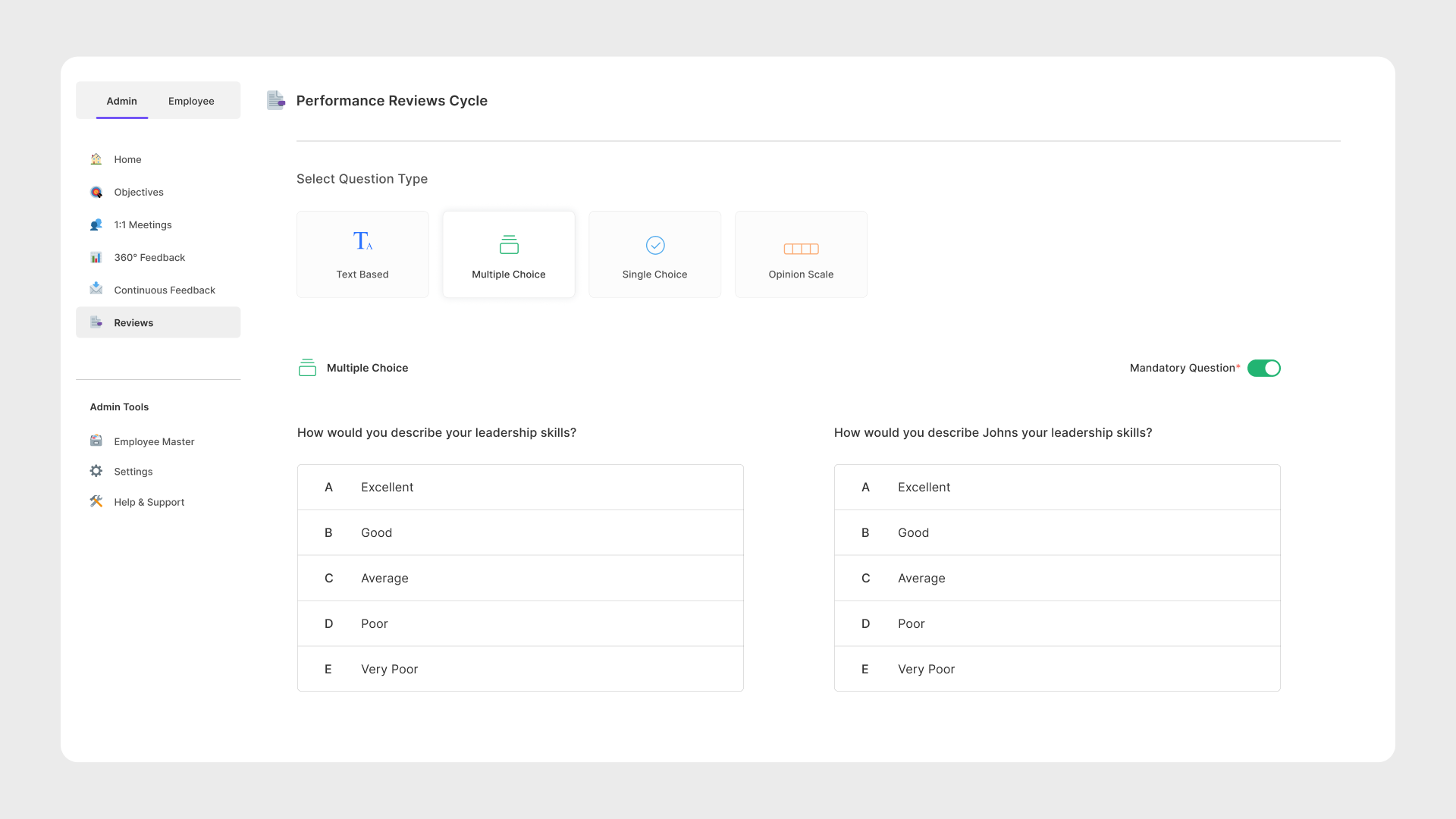Click the Text Based 'T' icon
The height and width of the screenshot is (819, 1456).
click(x=362, y=241)
